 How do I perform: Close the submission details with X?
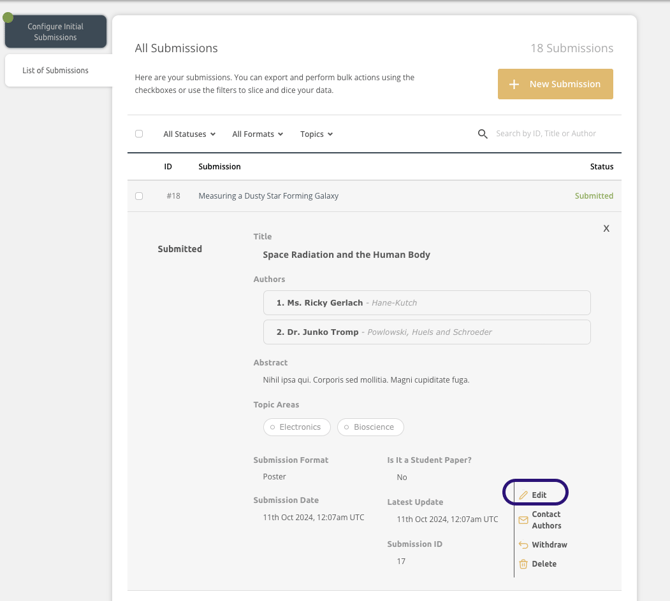coord(606,229)
